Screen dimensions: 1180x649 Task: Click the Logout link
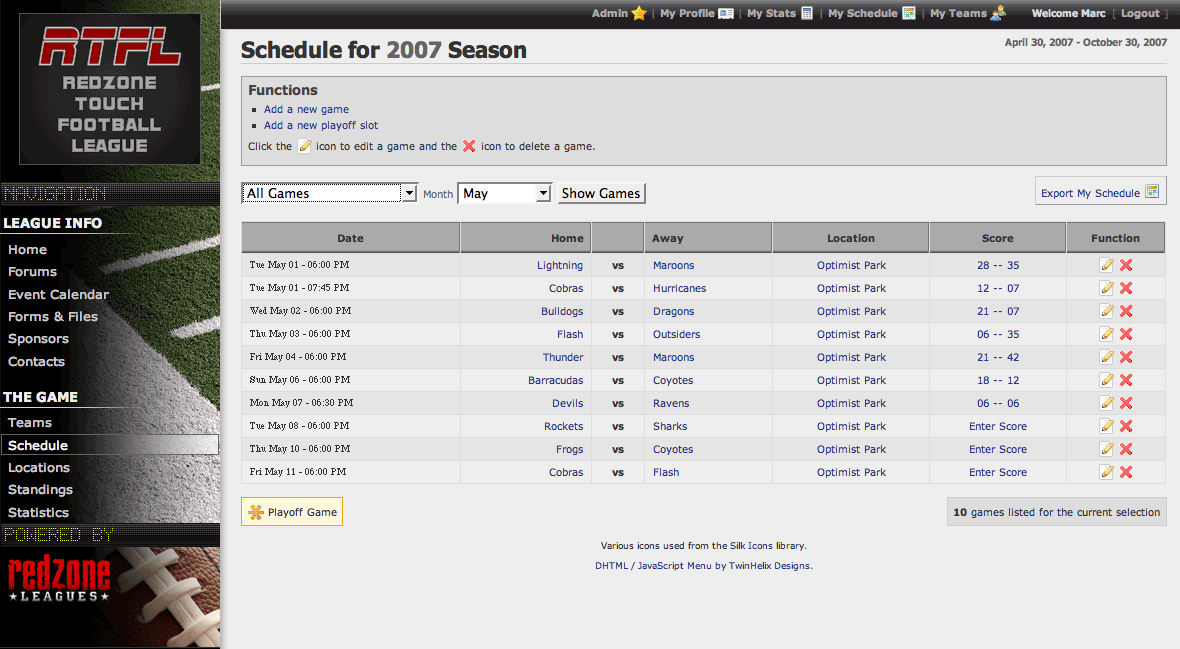[x=1140, y=14]
